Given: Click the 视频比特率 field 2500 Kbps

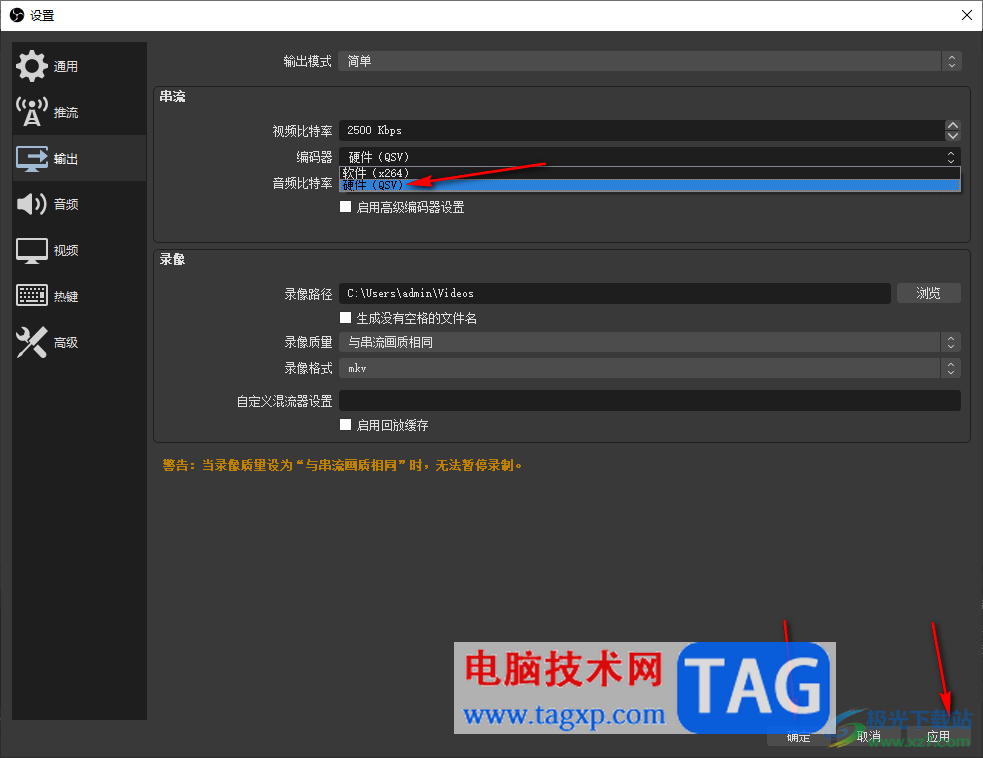Looking at the screenshot, I should 641,130.
